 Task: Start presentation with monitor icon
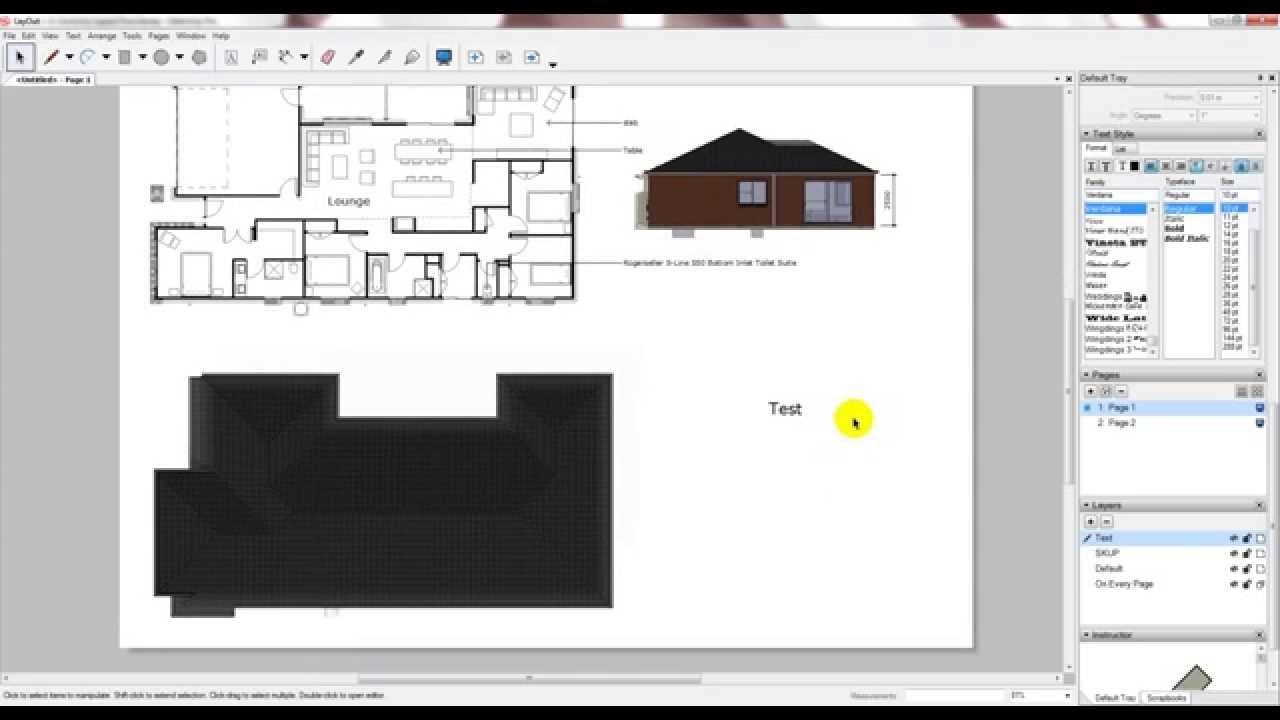click(444, 57)
